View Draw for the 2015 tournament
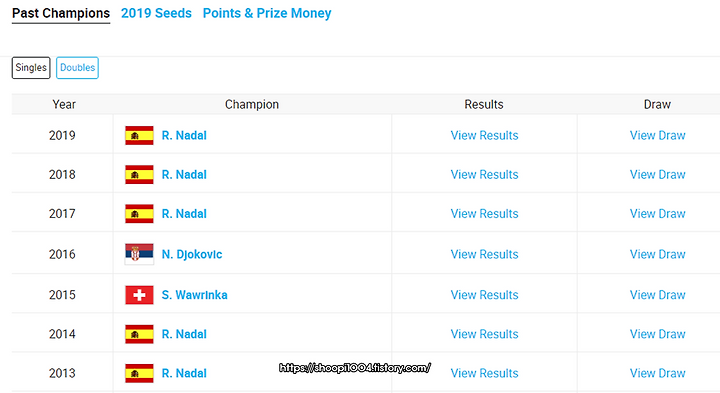 pyautogui.click(x=658, y=295)
